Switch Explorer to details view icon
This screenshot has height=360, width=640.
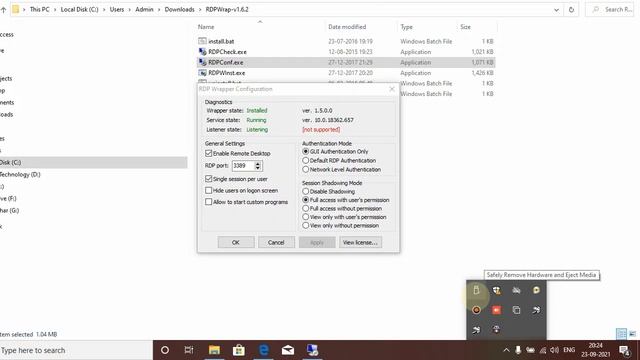(621, 334)
